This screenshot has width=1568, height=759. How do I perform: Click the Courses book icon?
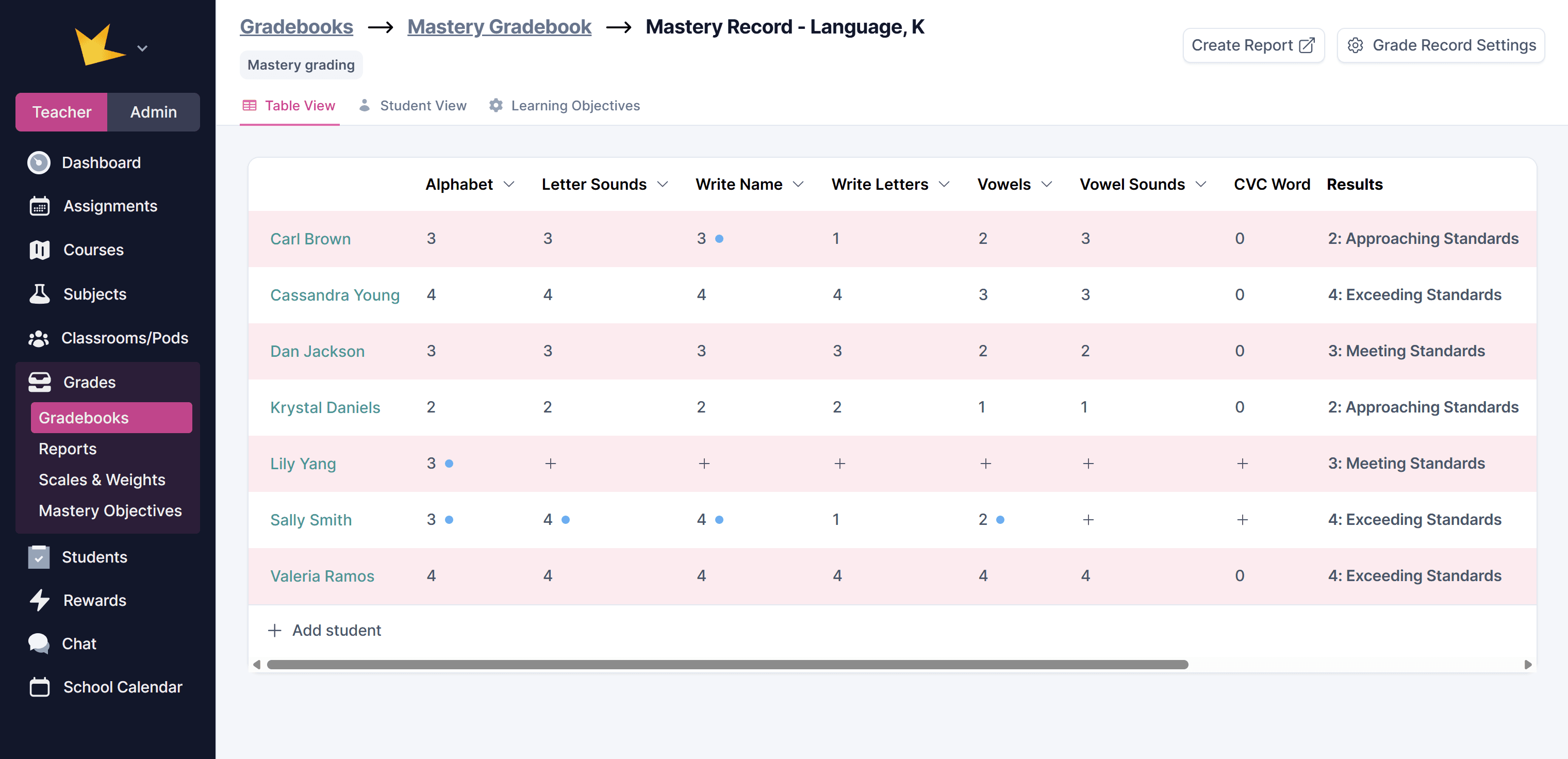[40, 250]
